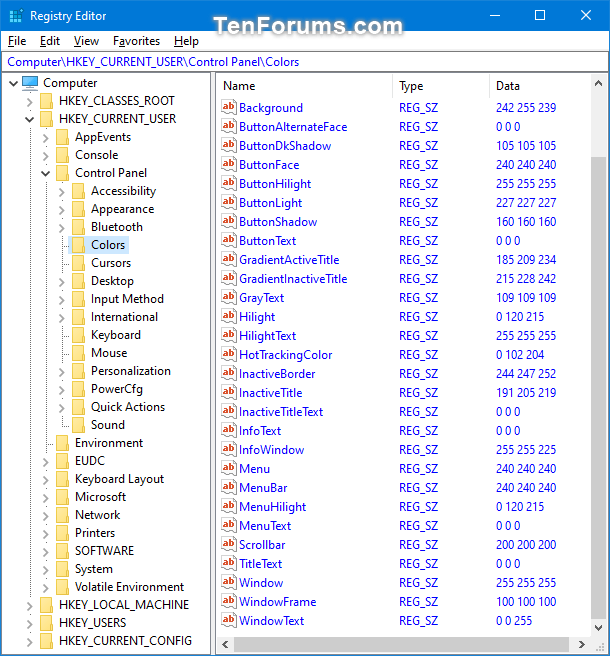The height and width of the screenshot is (656, 610).
Task: Select the ButtonDkShadow value name
Action: tap(285, 146)
